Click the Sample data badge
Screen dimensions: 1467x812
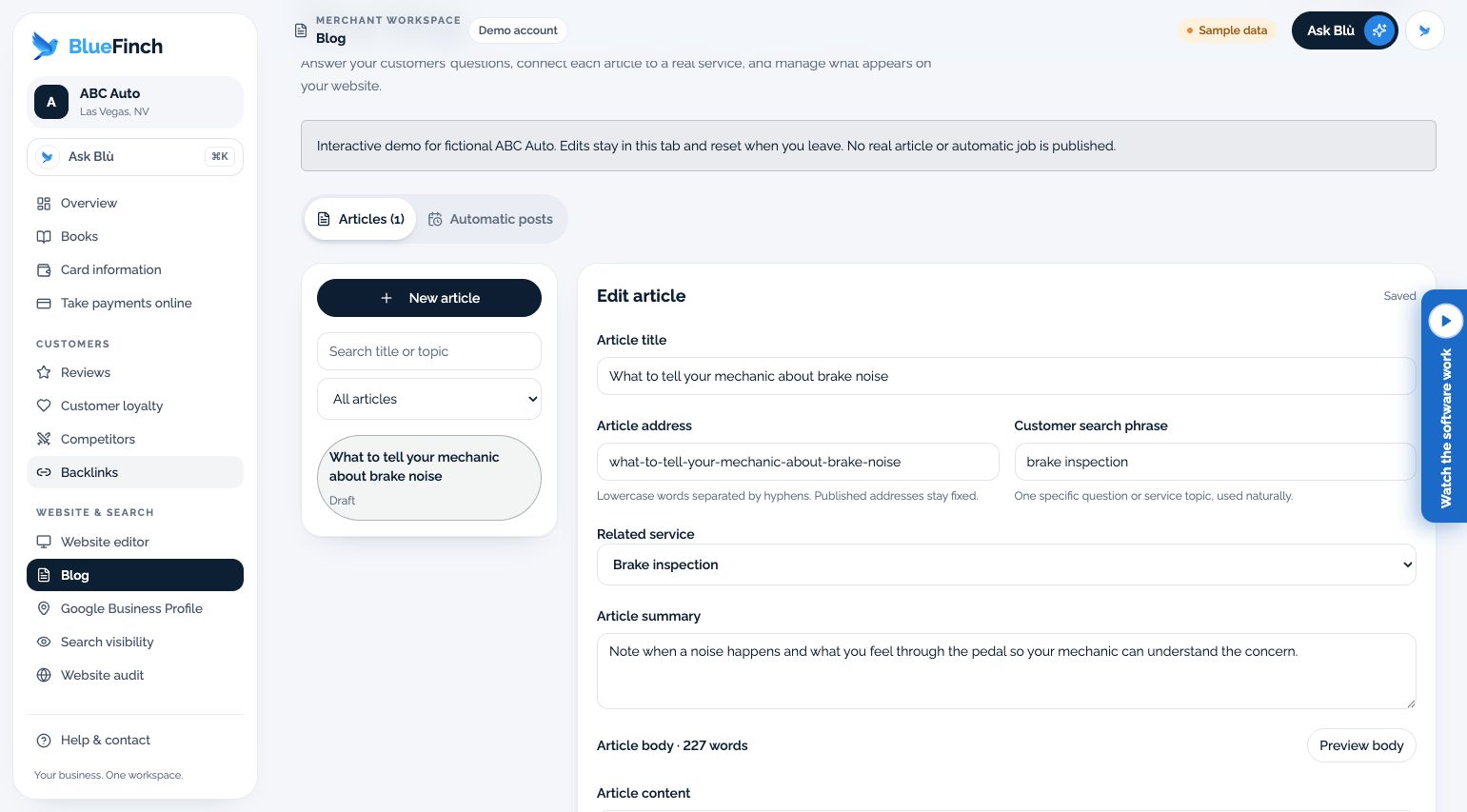pos(1227,30)
